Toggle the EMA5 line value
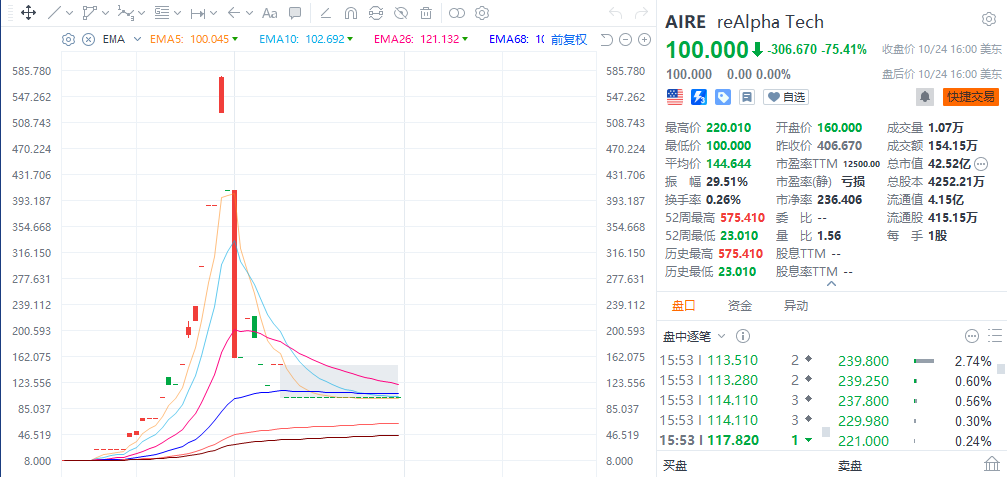 point(195,39)
